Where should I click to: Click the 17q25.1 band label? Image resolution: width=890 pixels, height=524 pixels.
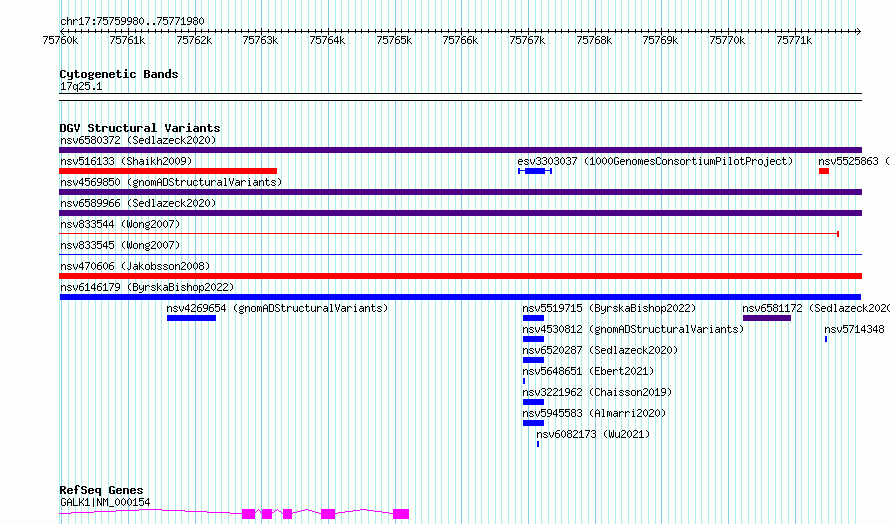pos(81,86)
